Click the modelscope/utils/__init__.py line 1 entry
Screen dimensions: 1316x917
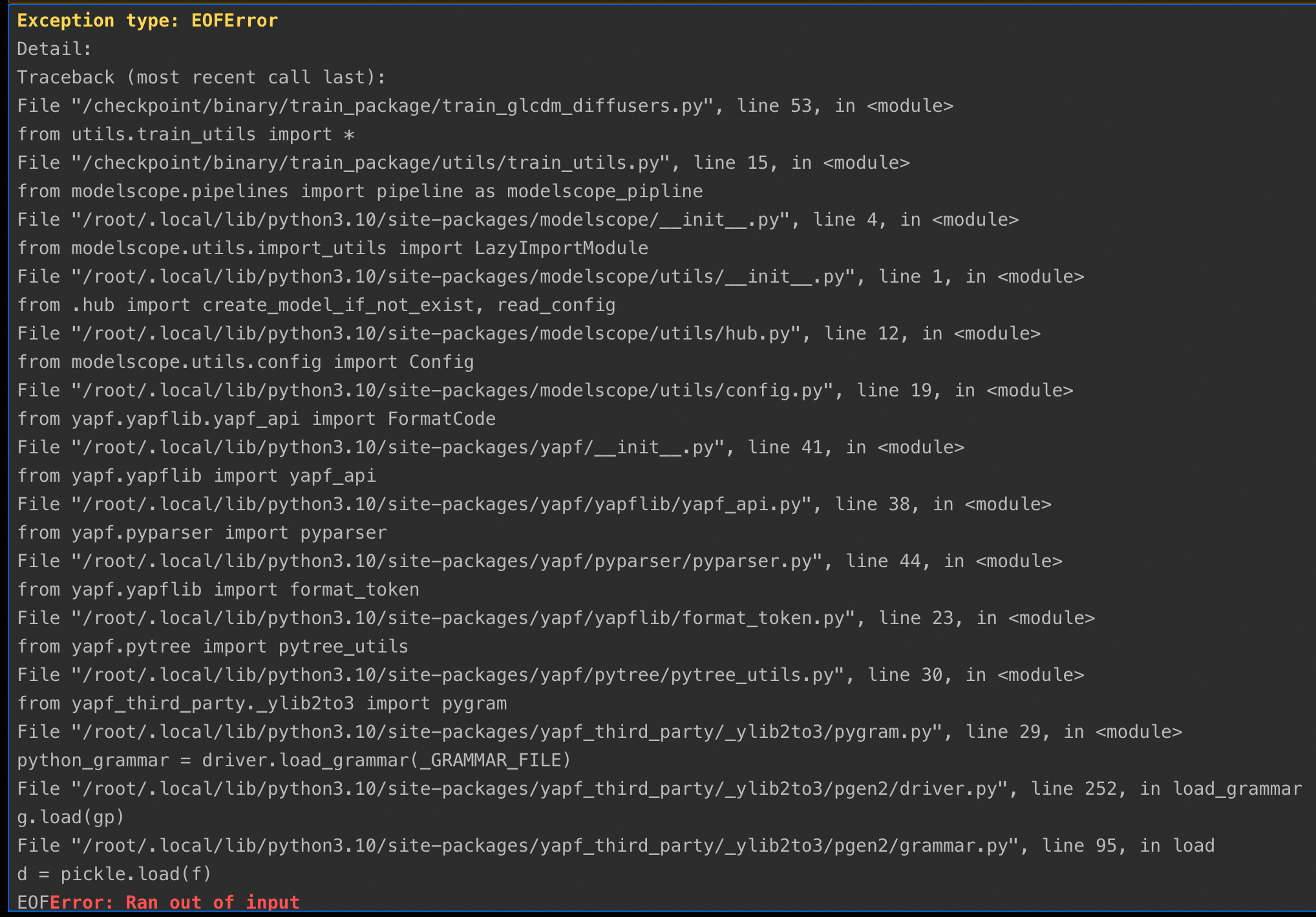point(551,277)
